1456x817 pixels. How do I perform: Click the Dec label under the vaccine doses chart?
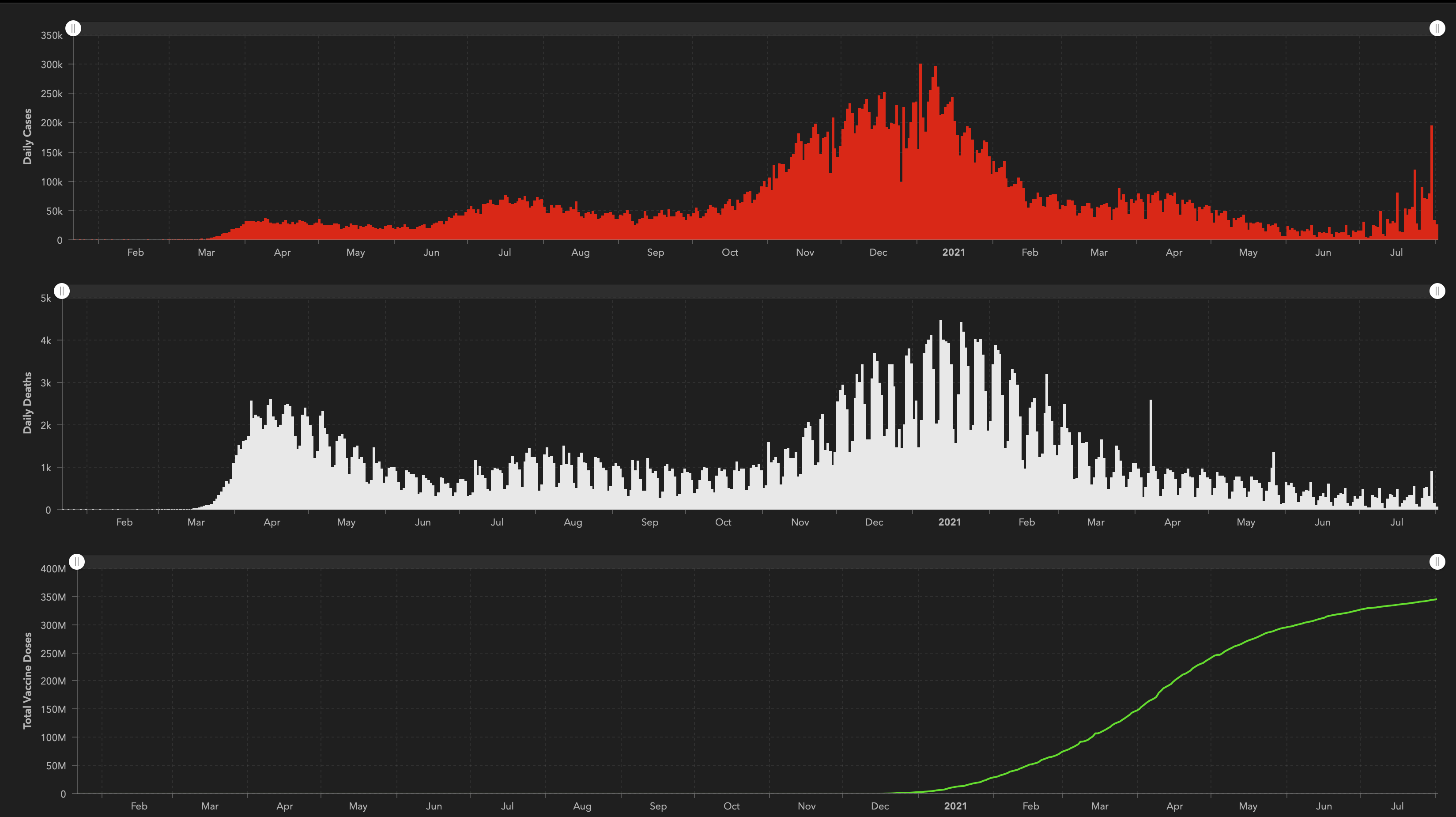coord(879,806)
